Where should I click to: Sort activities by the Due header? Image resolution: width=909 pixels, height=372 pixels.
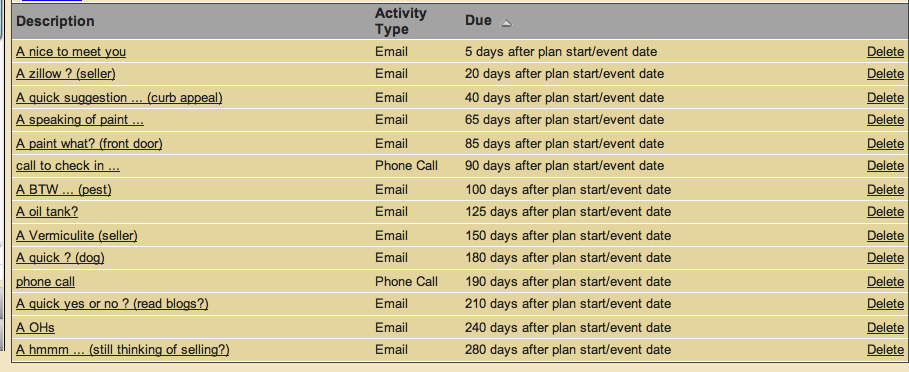tap(478, 20)
